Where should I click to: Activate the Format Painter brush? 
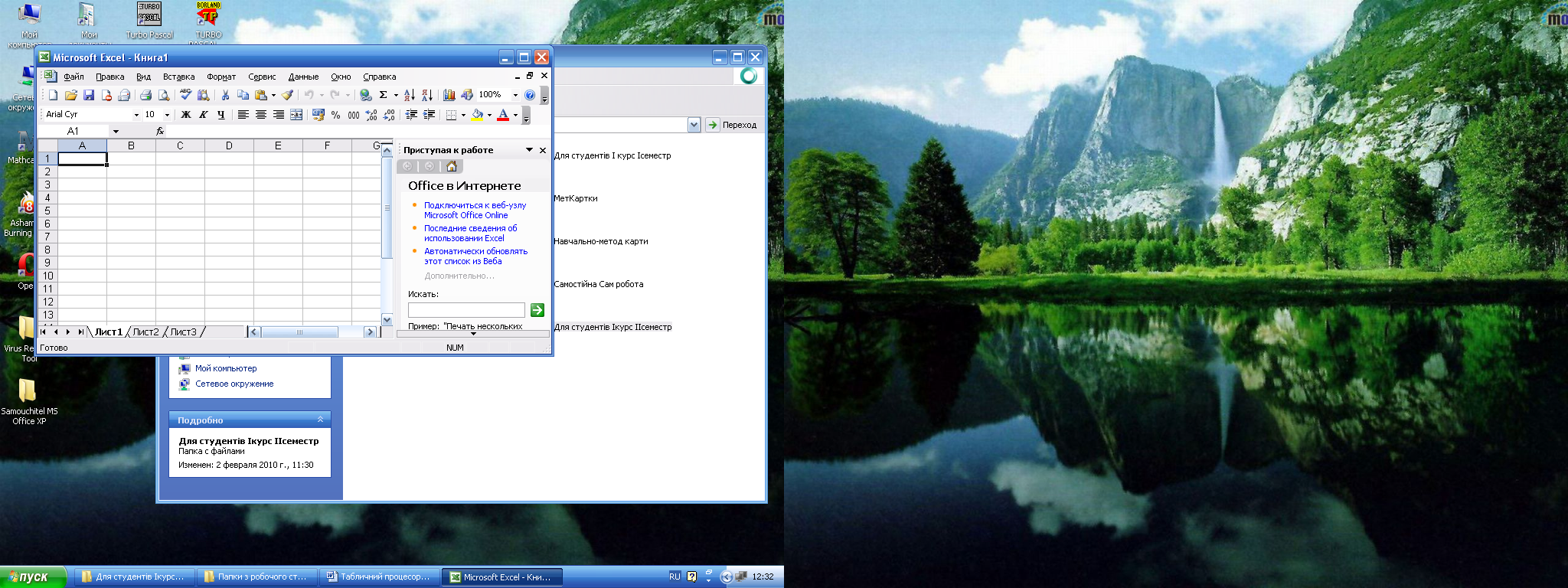(287, 95)
